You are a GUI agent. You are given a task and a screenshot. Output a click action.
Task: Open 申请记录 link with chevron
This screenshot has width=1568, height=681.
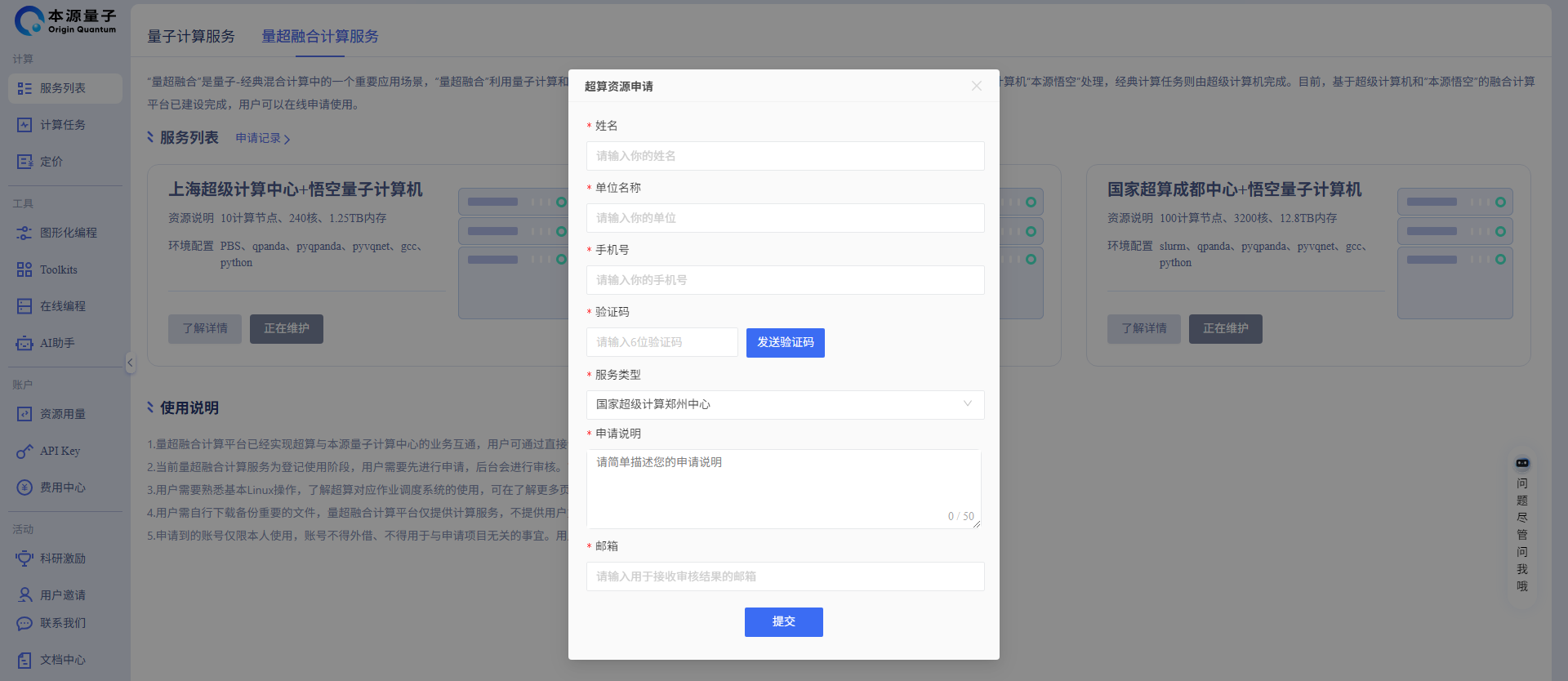pos(262,139)
